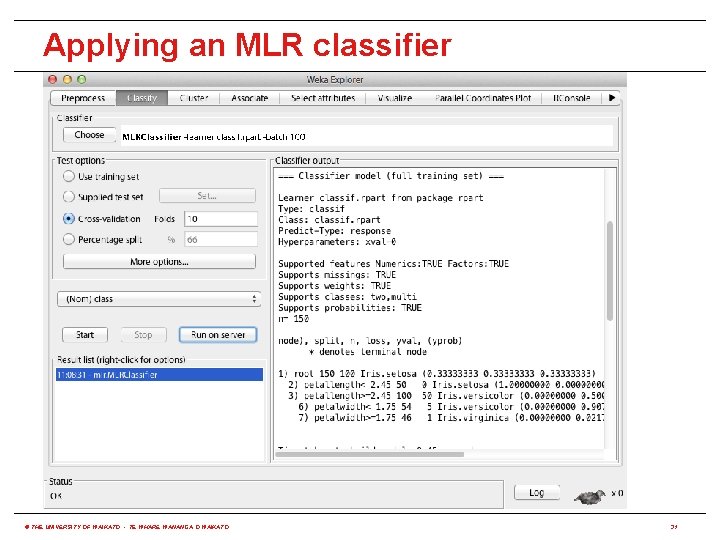This screenshot has width=720, height=540.
Task: Click the Stop button
Action: [143, 335]
